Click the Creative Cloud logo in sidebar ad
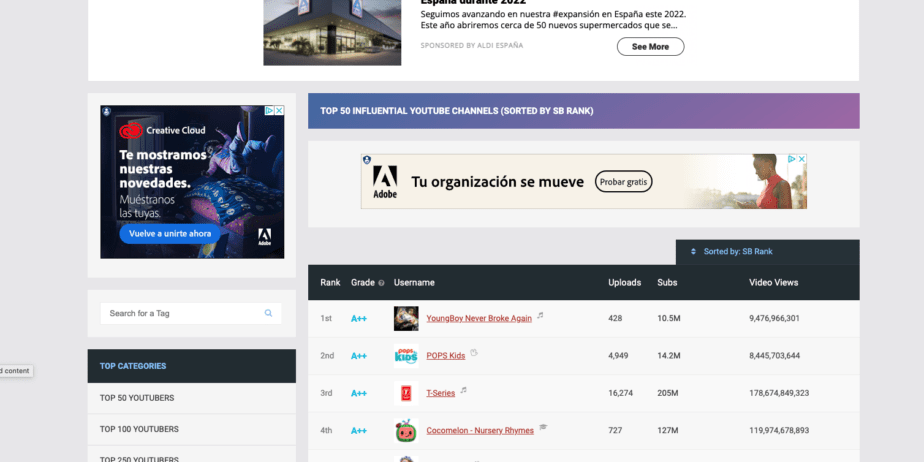 (131, 130)
